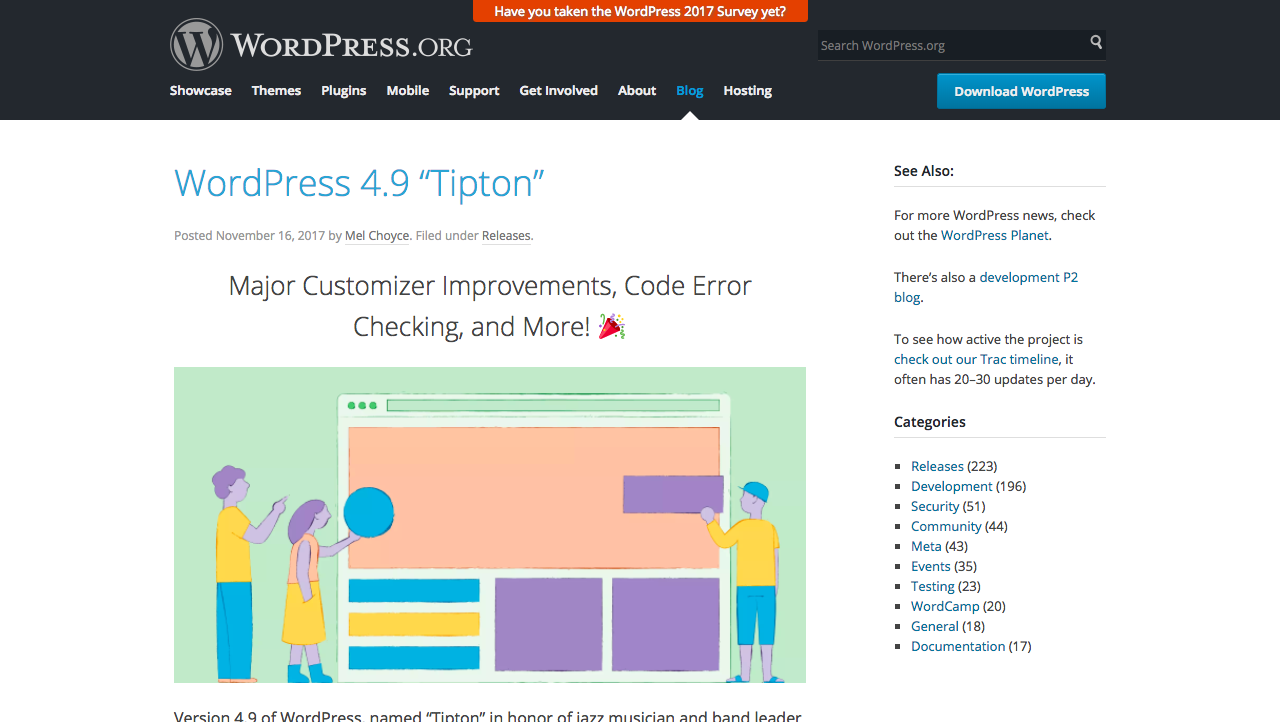The image size is (1280, 722).
Task: Open the Community category
Action: pyautogui.click(x=946, y=527)
